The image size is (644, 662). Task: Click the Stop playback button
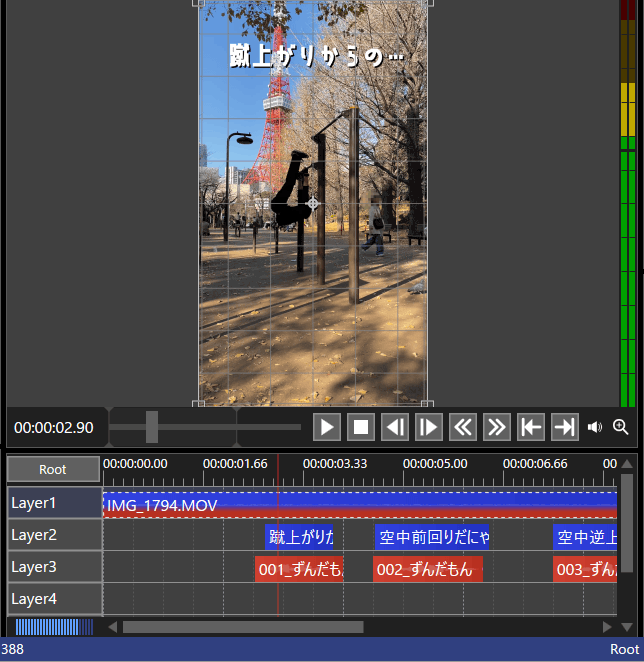tap(361, 428)
